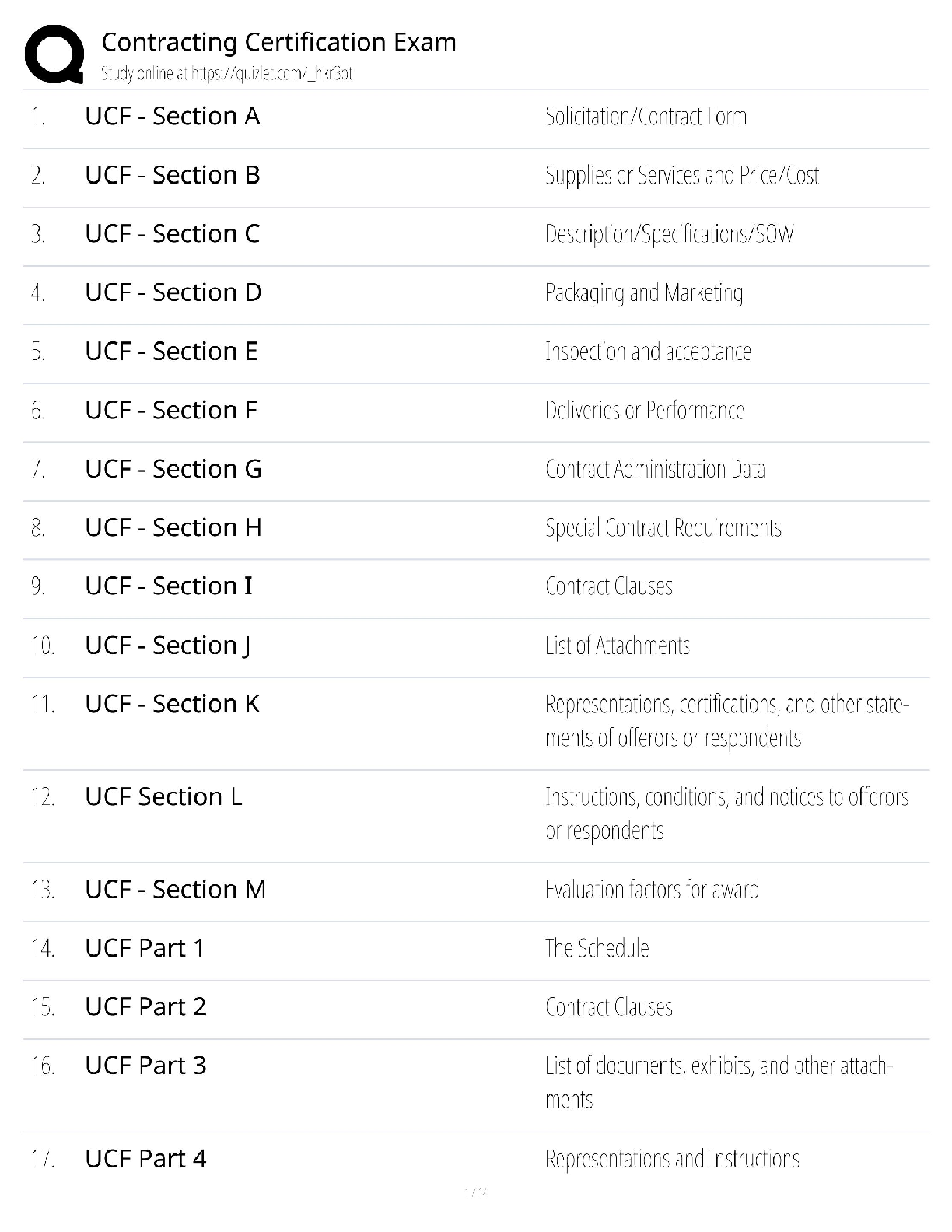
Task: Click Evaluation factors for award text
Action: [x=651, y=890]
